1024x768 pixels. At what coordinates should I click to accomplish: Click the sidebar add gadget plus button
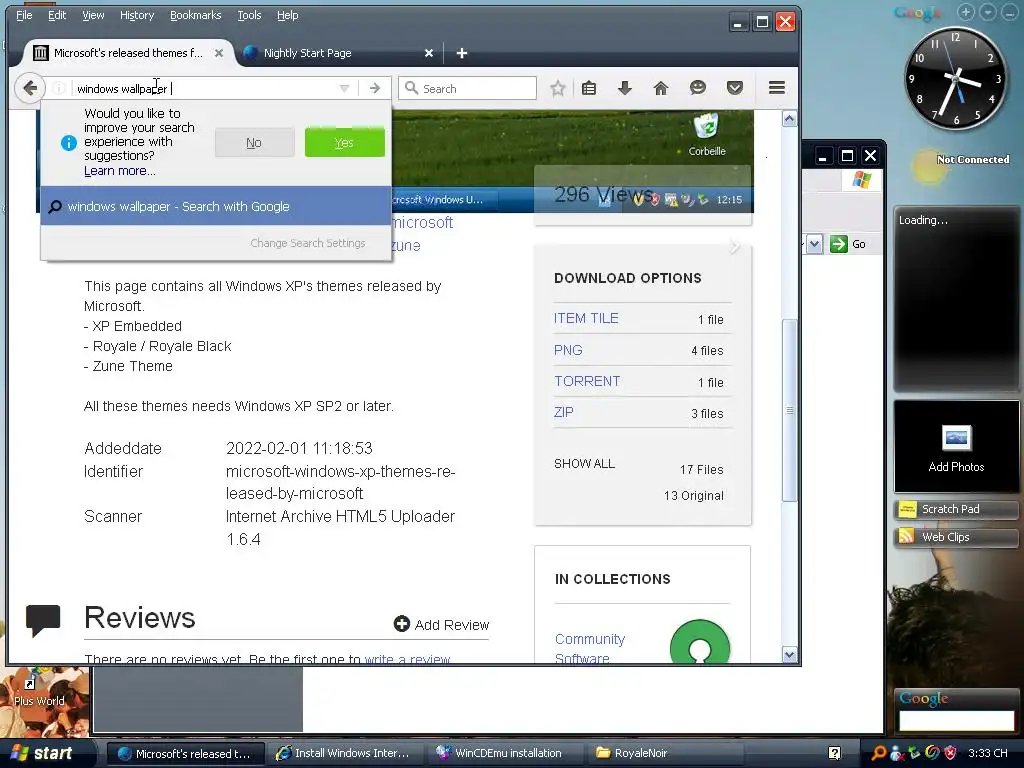click(966, 12)
